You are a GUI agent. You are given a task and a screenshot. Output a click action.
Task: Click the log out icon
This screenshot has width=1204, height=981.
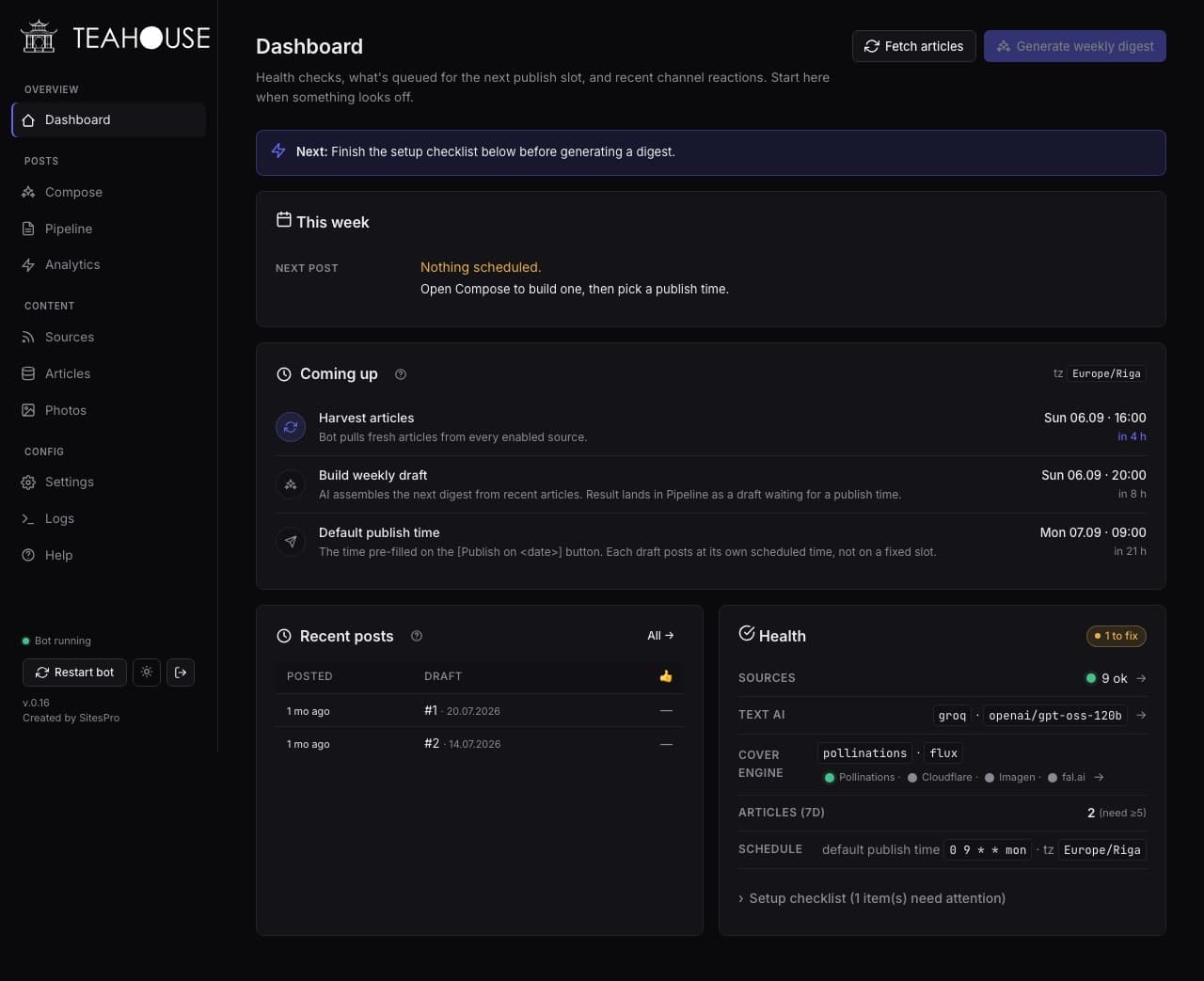point(181,672)
